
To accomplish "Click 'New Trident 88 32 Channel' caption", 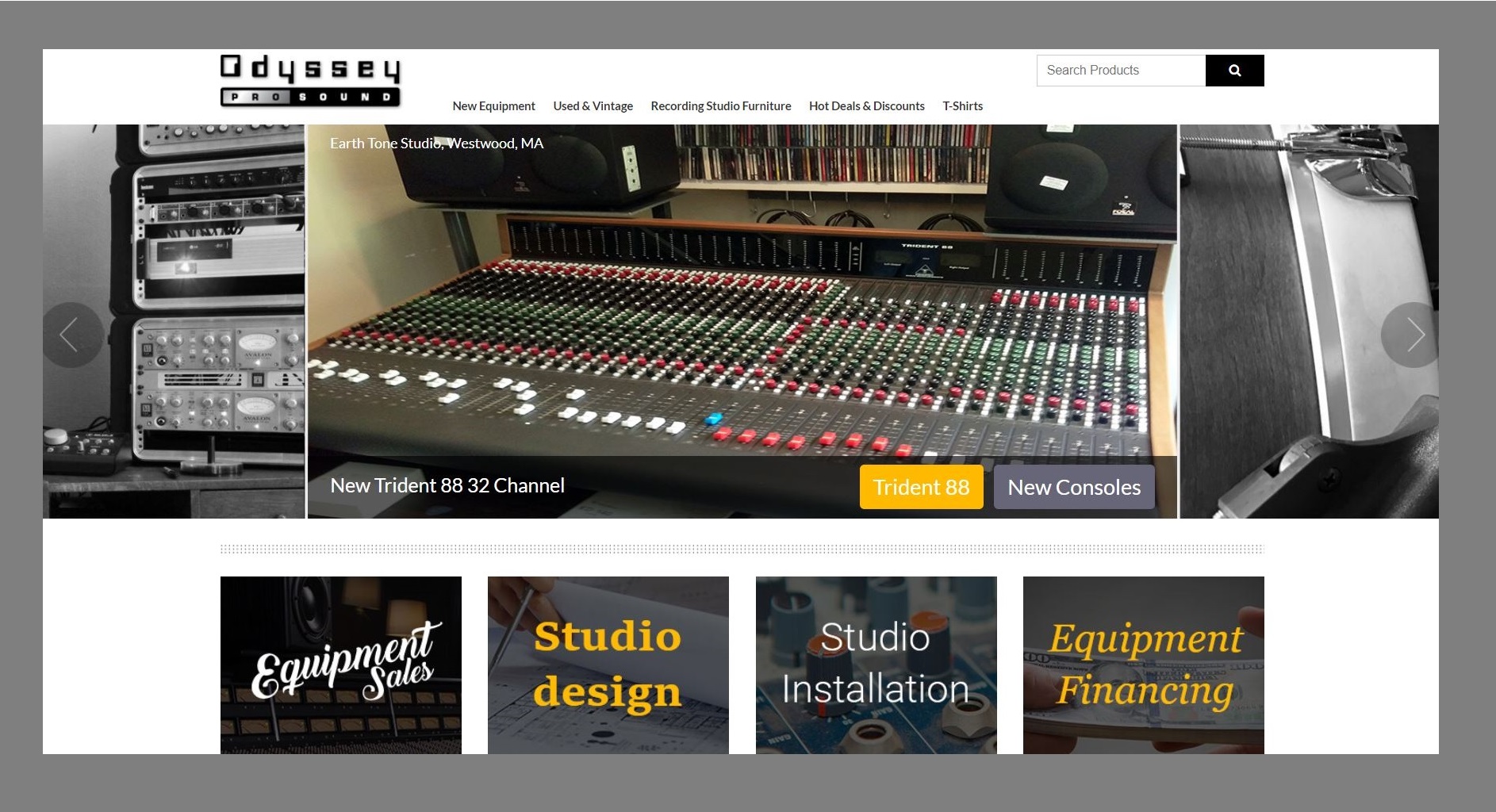I will coord(447,485).
